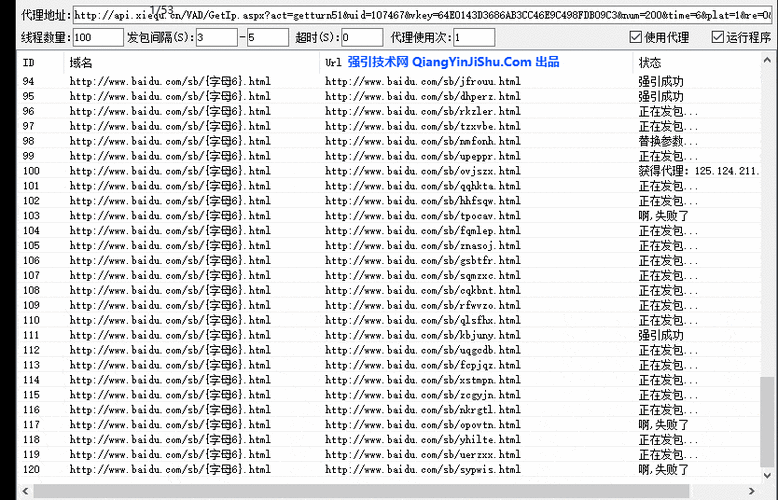Viewport: 778px width, 500px height.
Task: Click URL ending in uqgcdb.html
Action: tap(423, 350)
